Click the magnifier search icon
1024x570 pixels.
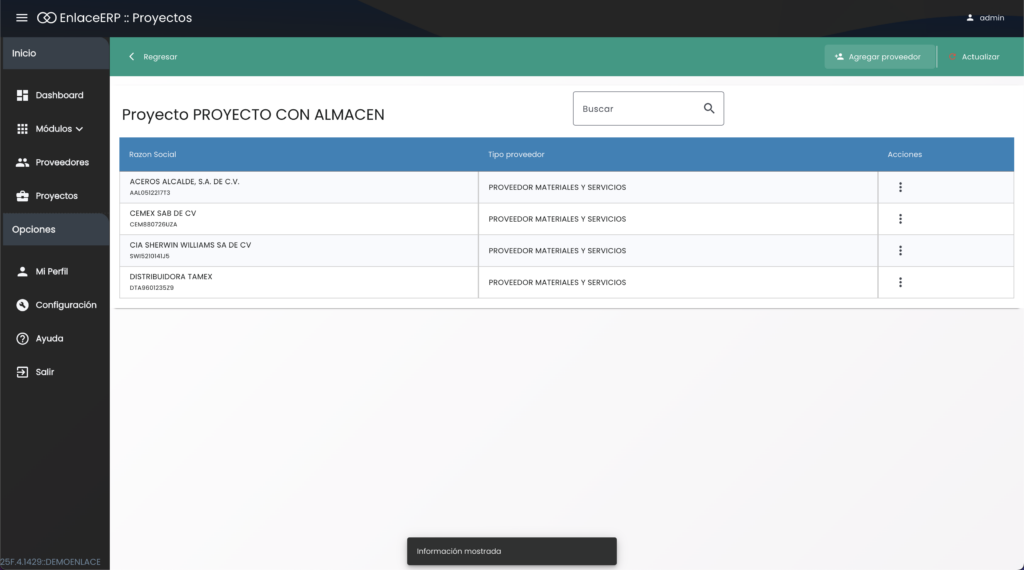[709, 108]
